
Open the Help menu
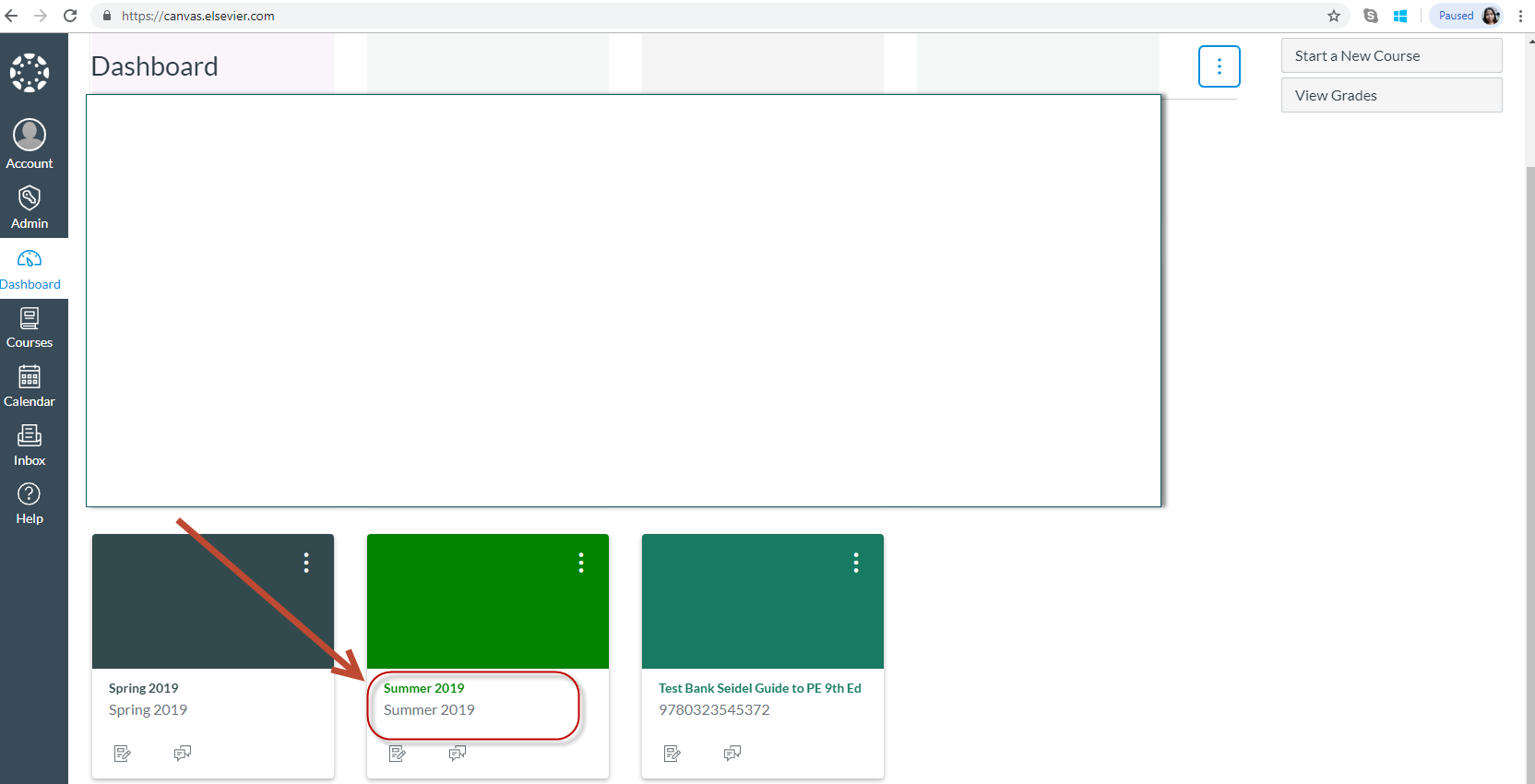(x=30, y=505)
